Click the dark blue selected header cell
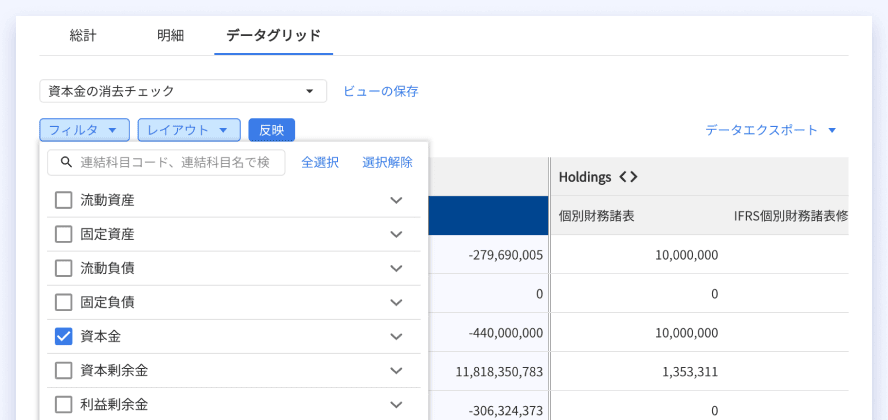 point(488,216)
